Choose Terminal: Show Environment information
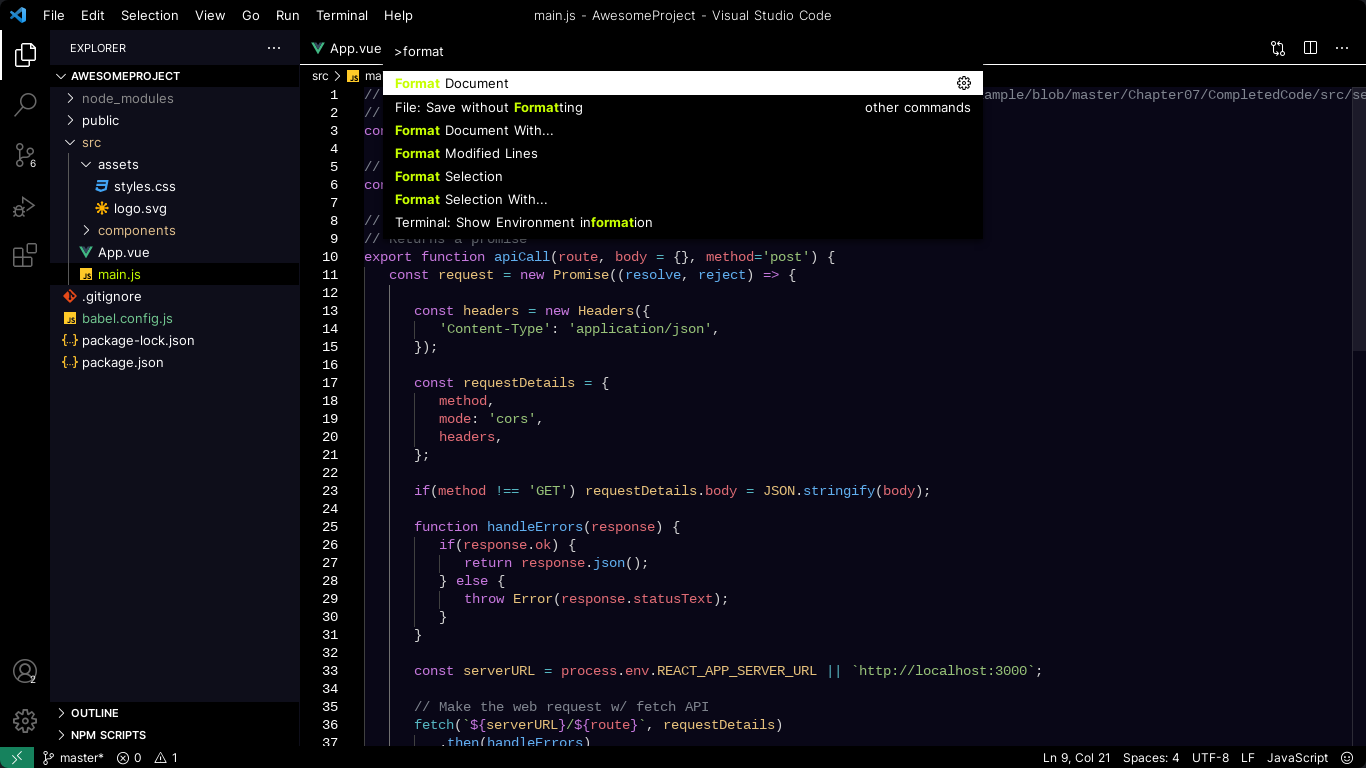 click(683, 222)
